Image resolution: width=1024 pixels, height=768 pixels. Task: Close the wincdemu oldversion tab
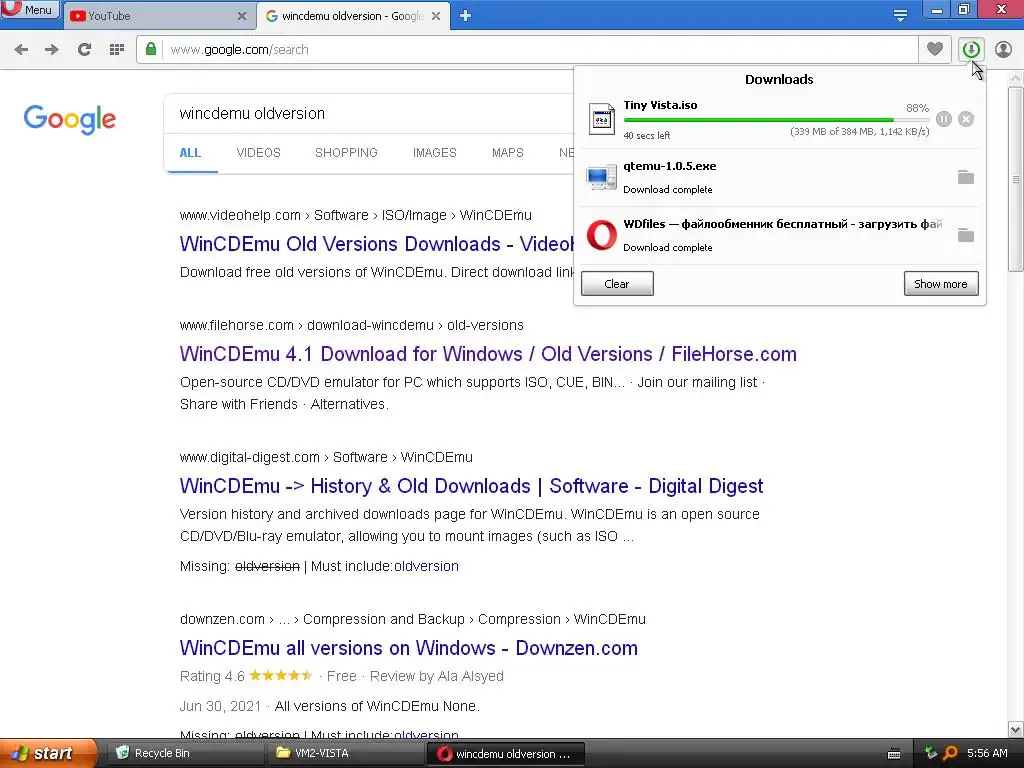pyautogui.click(x=436, y=16)
